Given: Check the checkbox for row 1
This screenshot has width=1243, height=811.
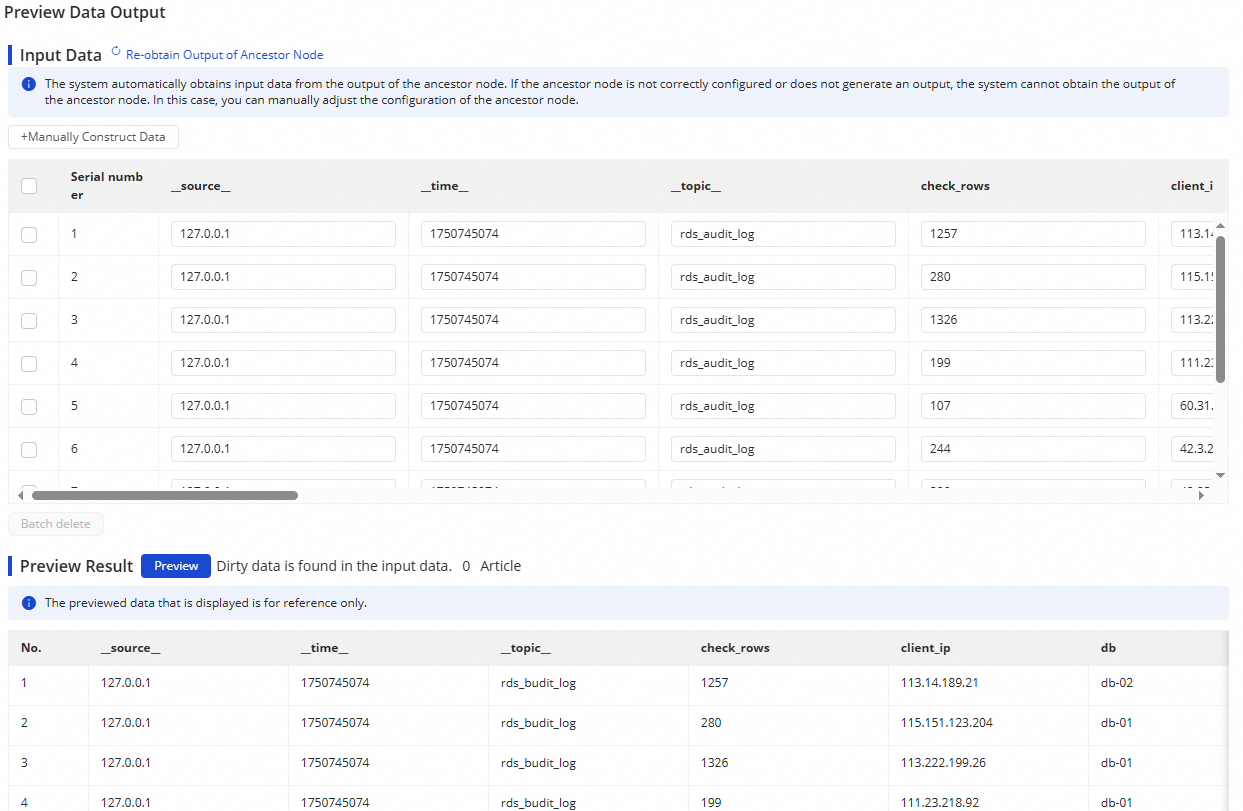Looking at the screenshot, I should pyautogui.click(x=29, y=234).
